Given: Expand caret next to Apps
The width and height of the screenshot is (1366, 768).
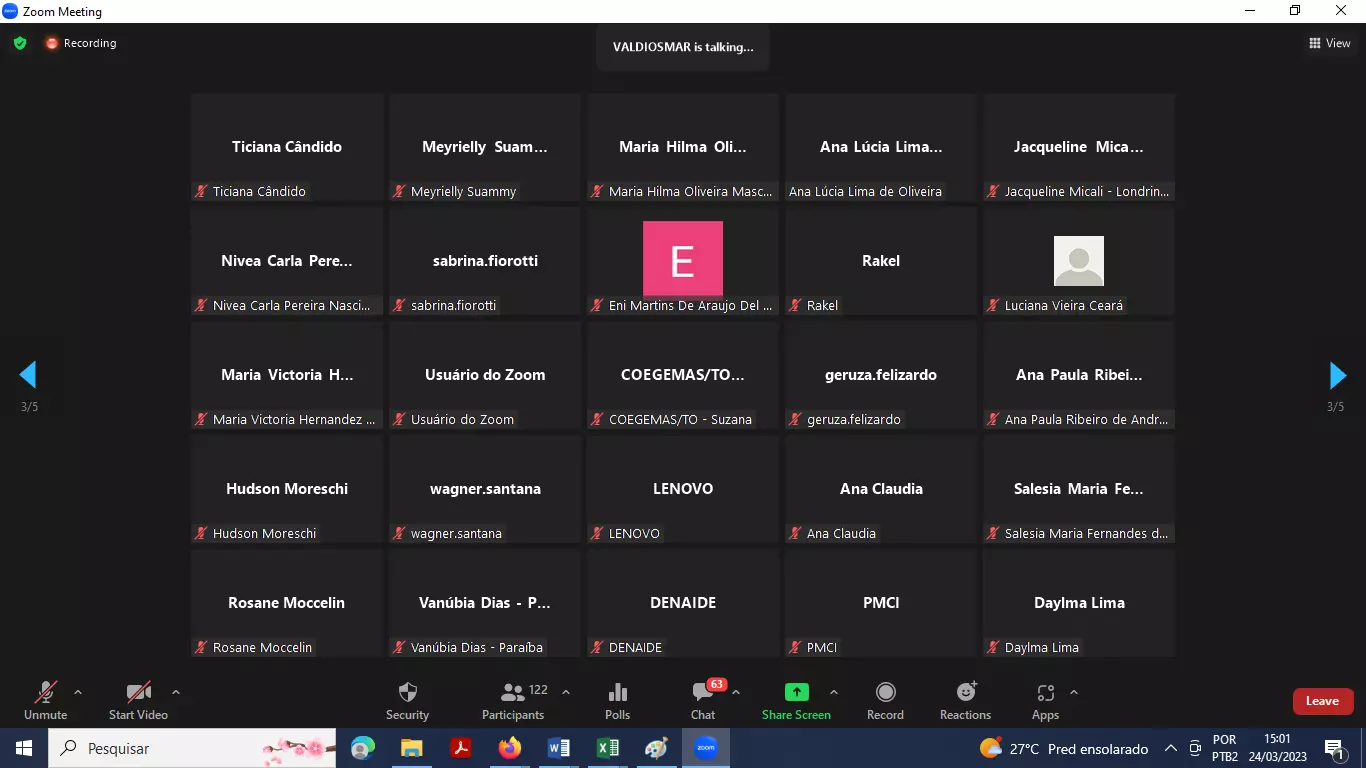Looking at the screenshot, I should pyautogui.click(x=1074, y=692).
